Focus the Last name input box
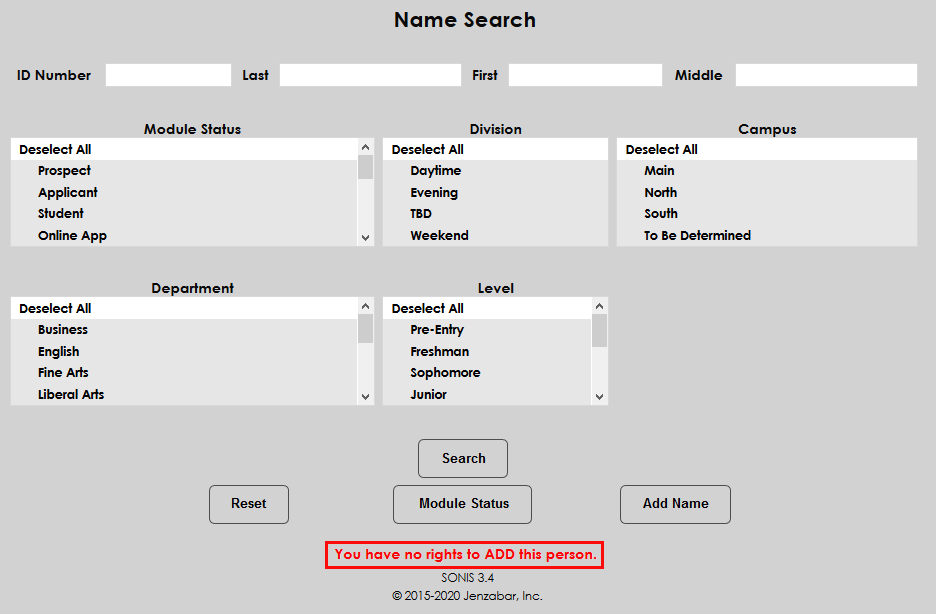 [370, 75]
